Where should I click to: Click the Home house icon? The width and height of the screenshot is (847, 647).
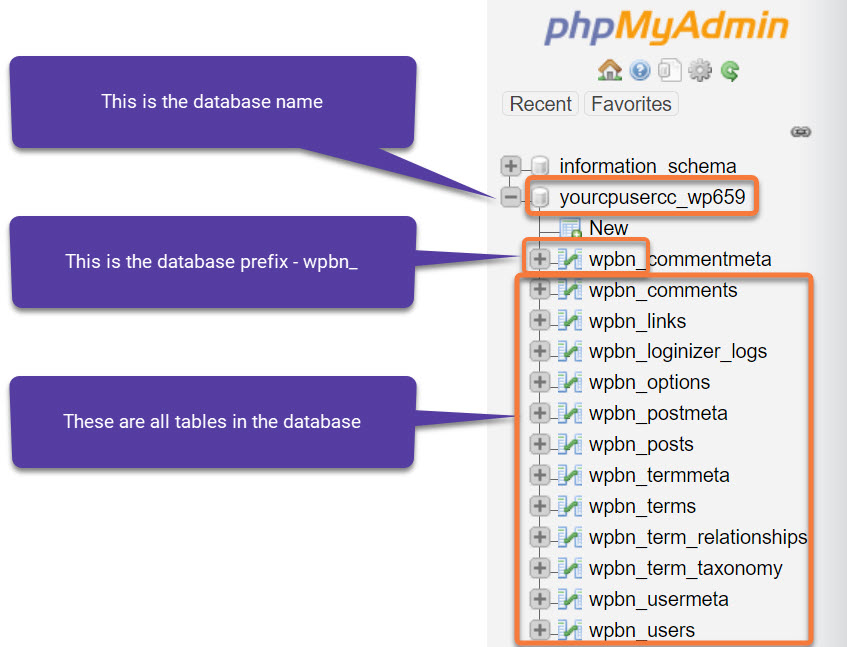click(609, 70)
